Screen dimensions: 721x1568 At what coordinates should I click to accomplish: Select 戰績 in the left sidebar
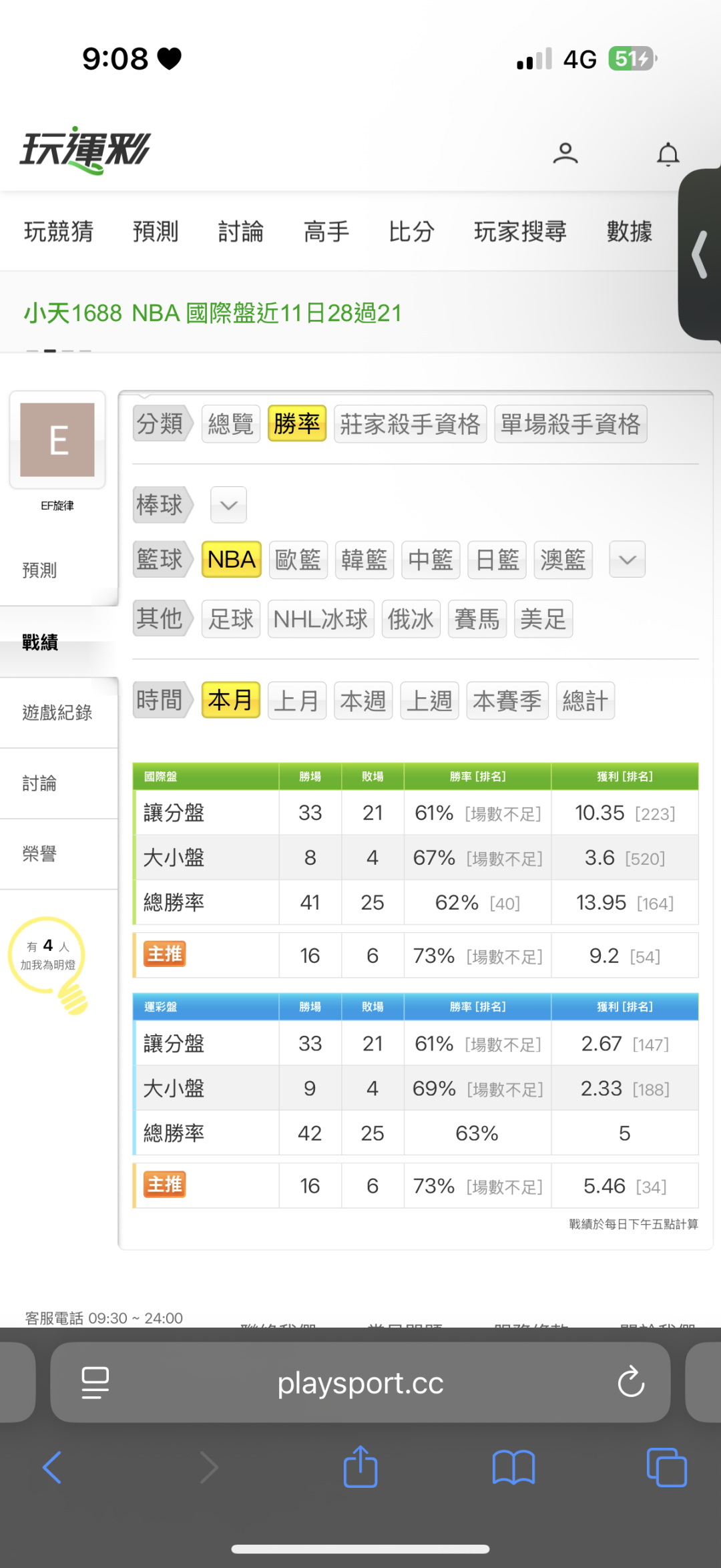click(x=40, y=642)
